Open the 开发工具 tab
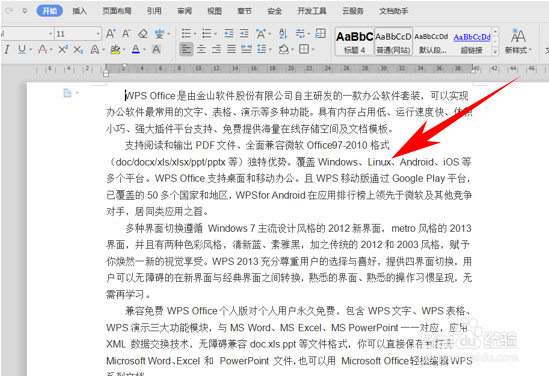Viewport: 549px width, 376px height. point(312,11)
